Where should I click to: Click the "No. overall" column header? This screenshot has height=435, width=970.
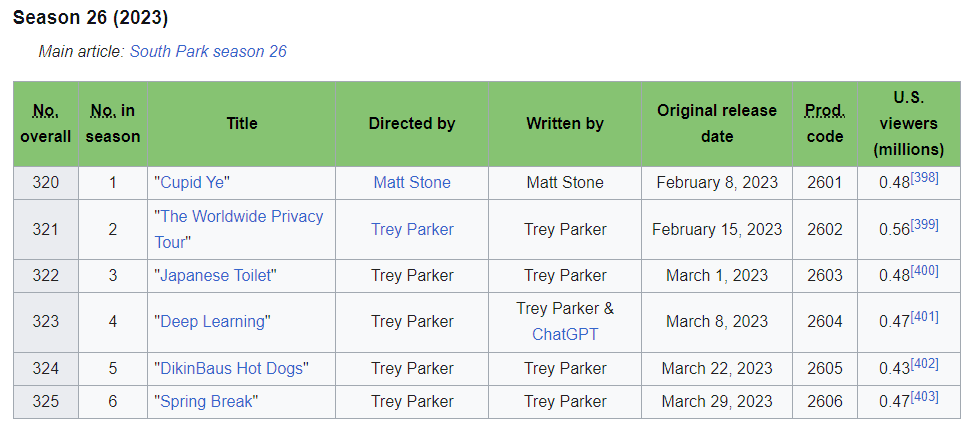pyautogui.click(x=46, y=110)
